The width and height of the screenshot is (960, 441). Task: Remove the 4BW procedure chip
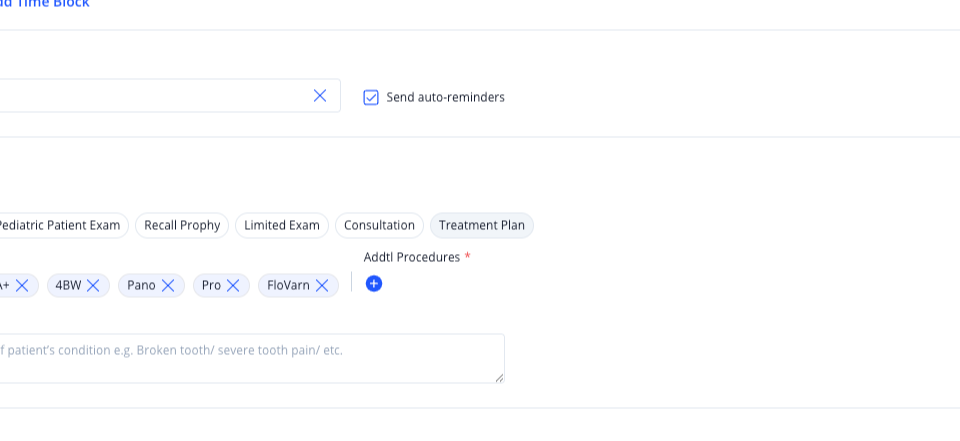[x=93, y=285]
